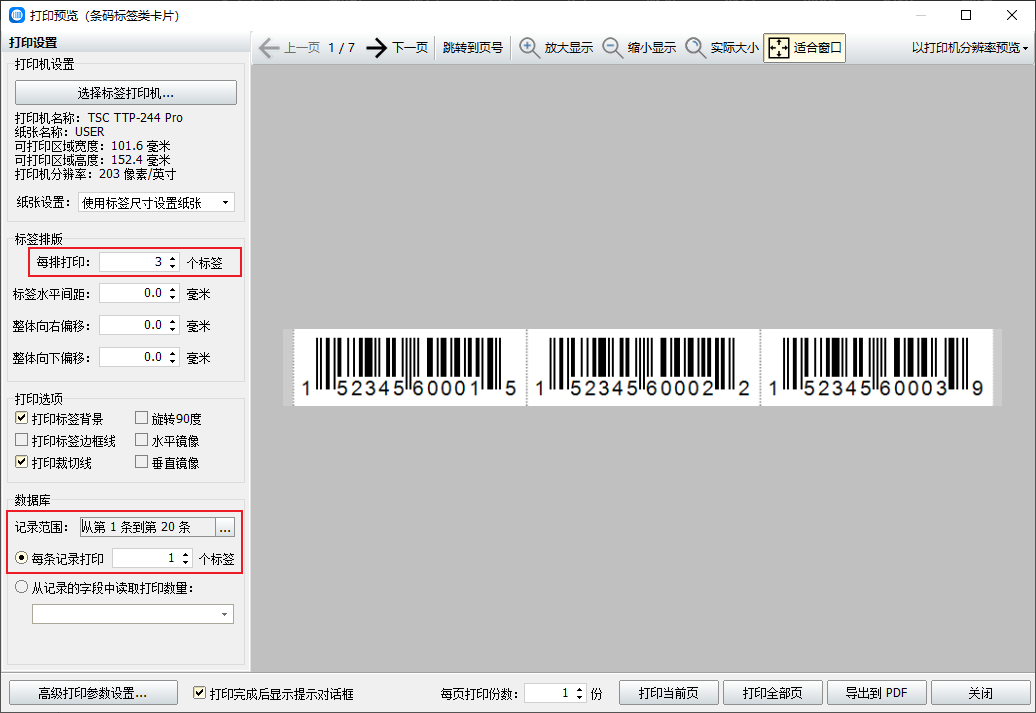This screenshot has height=713, width=1036.
Task: Select the fit to window icon
Action: [779, 48]
